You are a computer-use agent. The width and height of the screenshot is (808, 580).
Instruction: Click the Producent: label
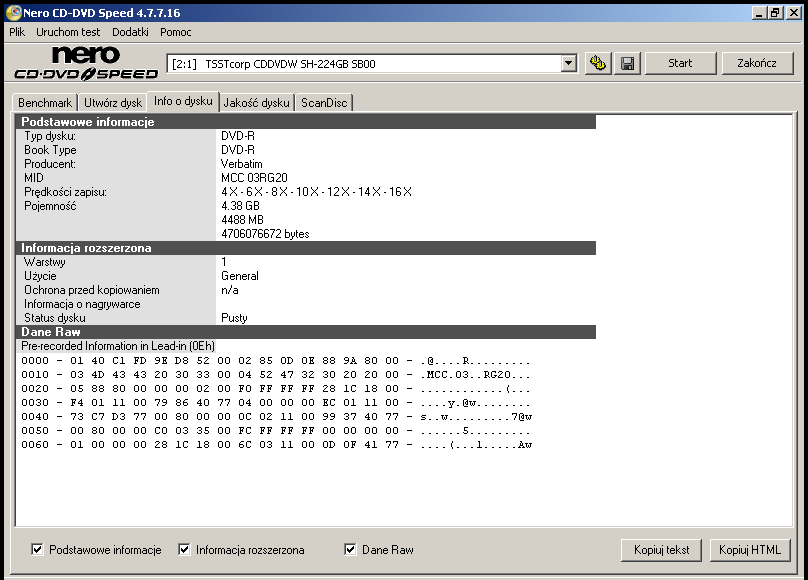(49, 164)
